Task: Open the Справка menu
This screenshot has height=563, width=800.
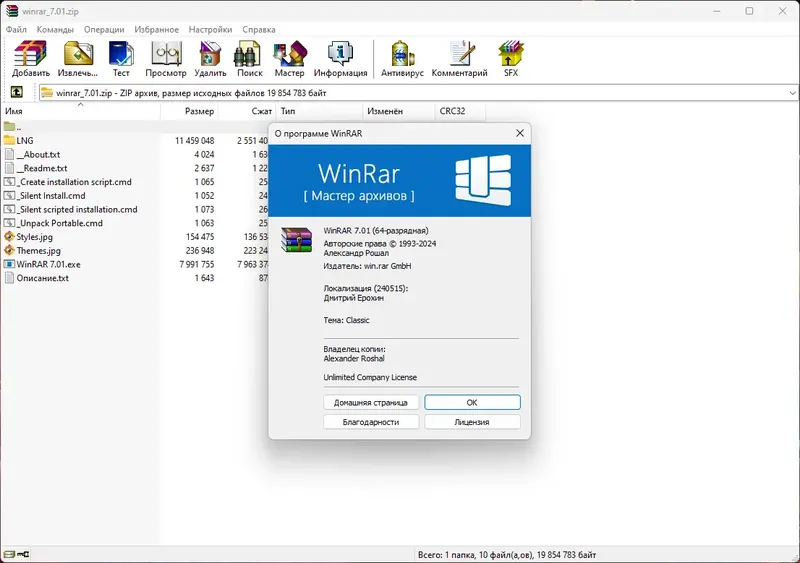Action: (x=259, y=30)
